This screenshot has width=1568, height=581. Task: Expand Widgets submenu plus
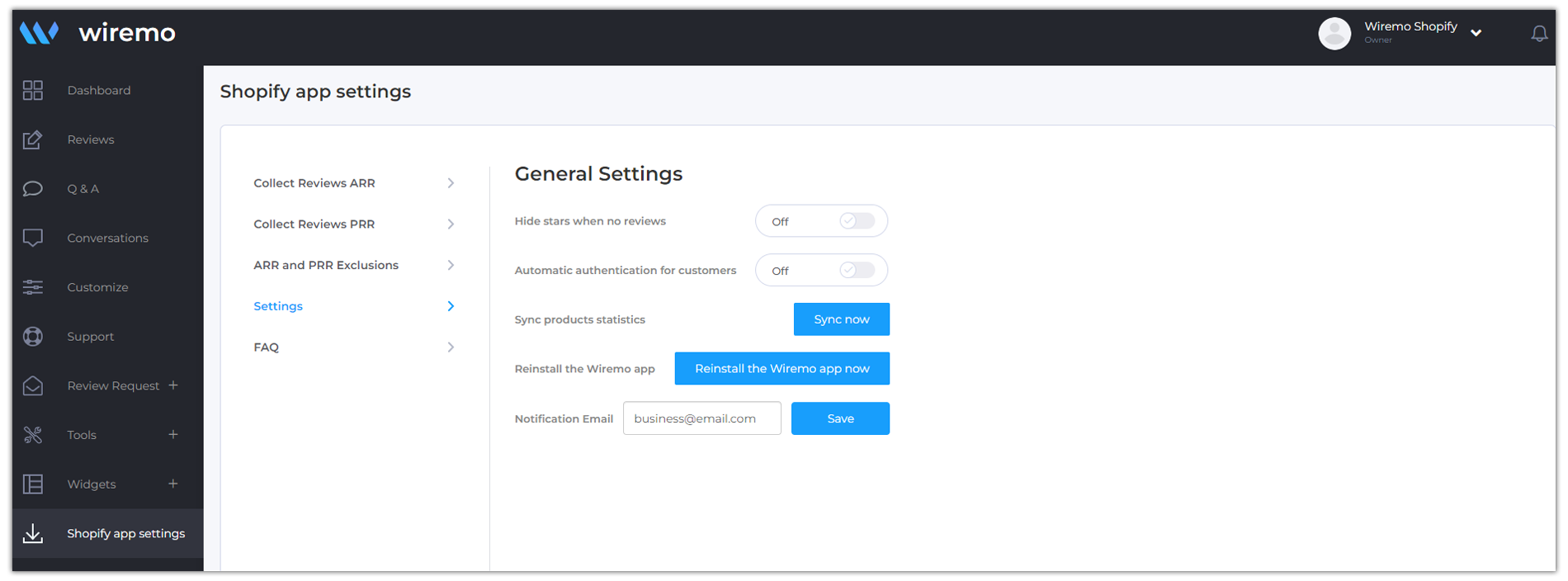pos(173,484)
